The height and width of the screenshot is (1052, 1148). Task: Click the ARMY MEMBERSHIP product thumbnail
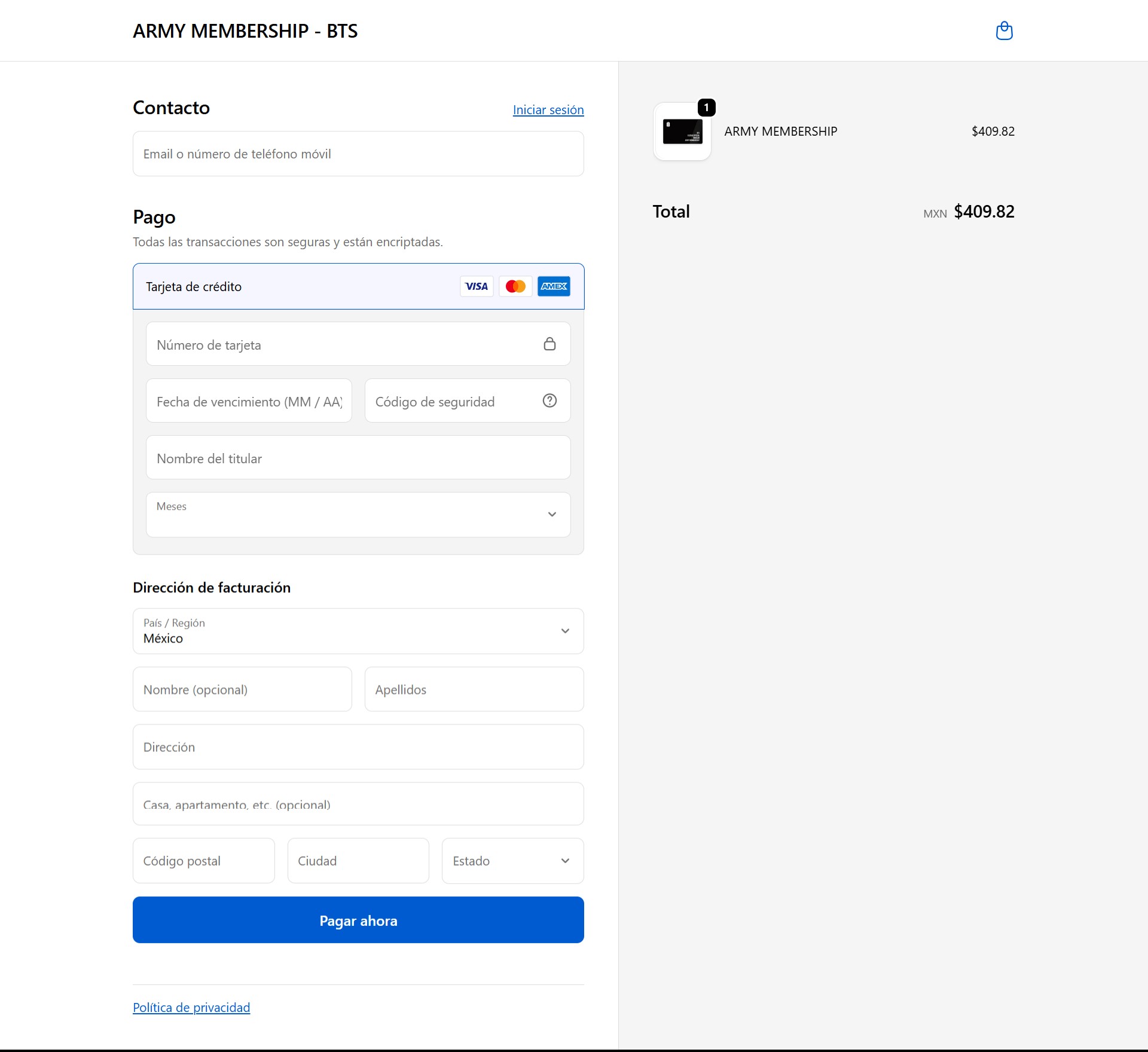(x=682, y=131)
